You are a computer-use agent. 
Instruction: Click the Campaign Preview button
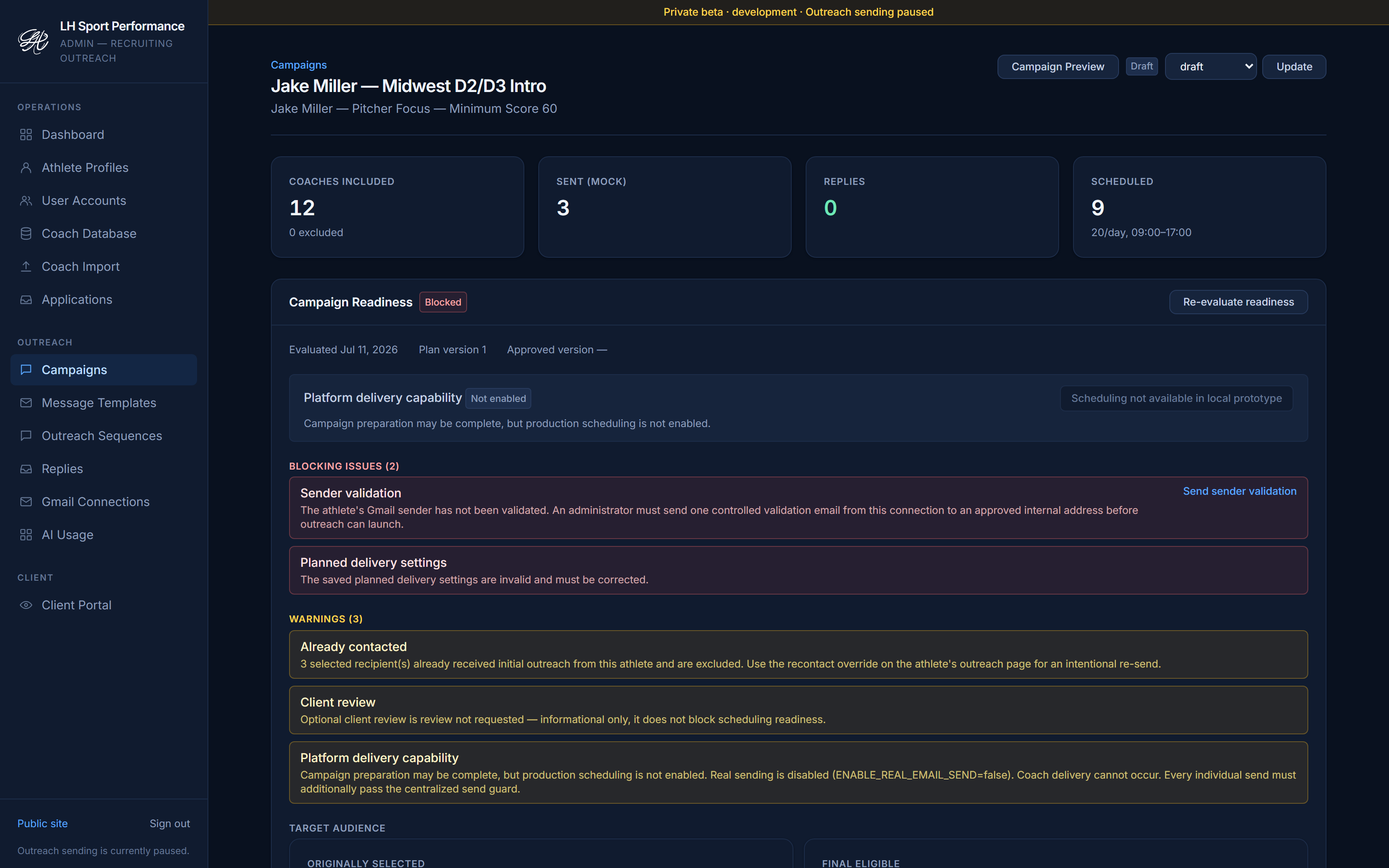pyautogui.click(x=1057, y=66)
